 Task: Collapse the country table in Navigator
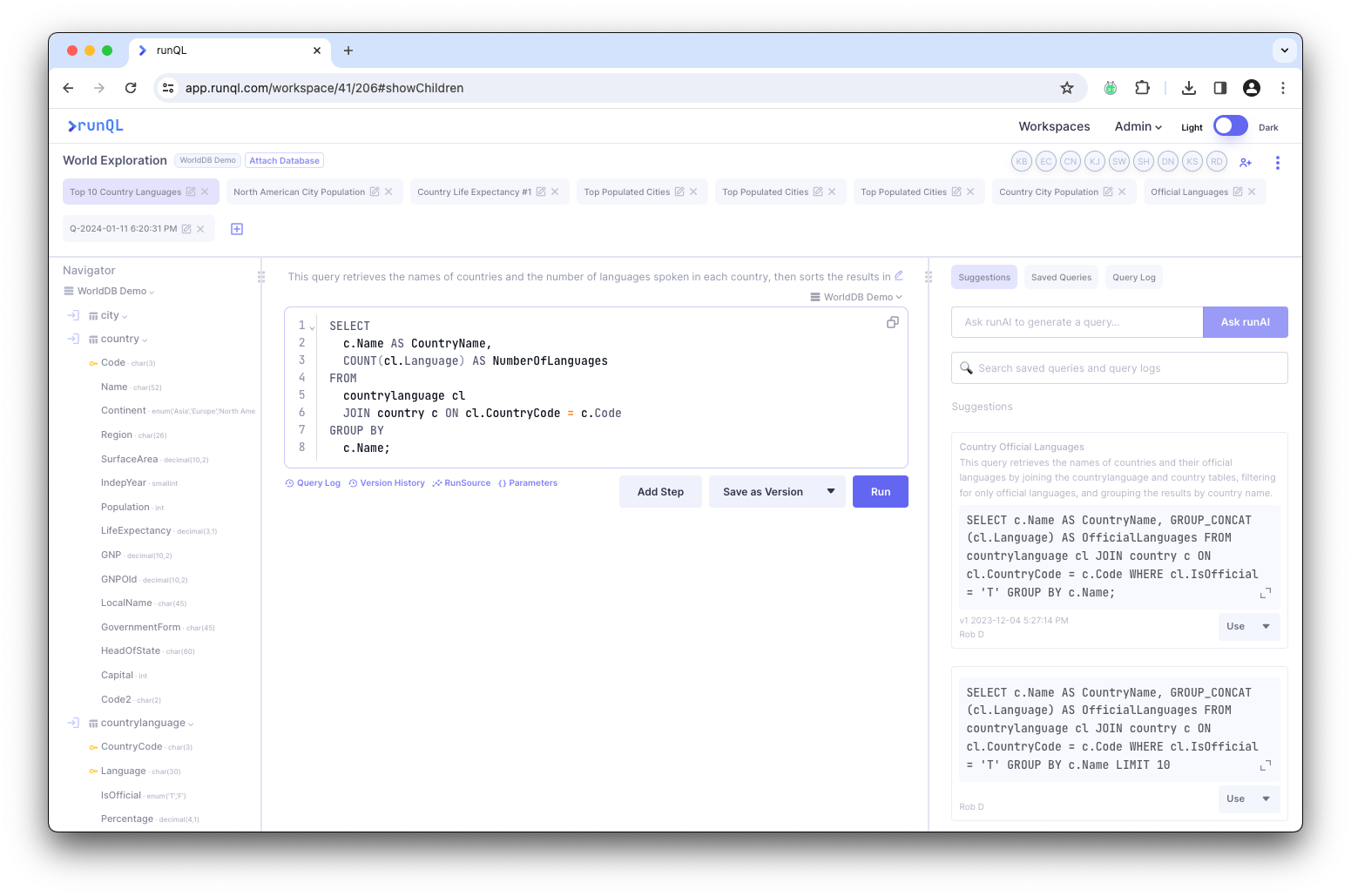tap(144, 338)
